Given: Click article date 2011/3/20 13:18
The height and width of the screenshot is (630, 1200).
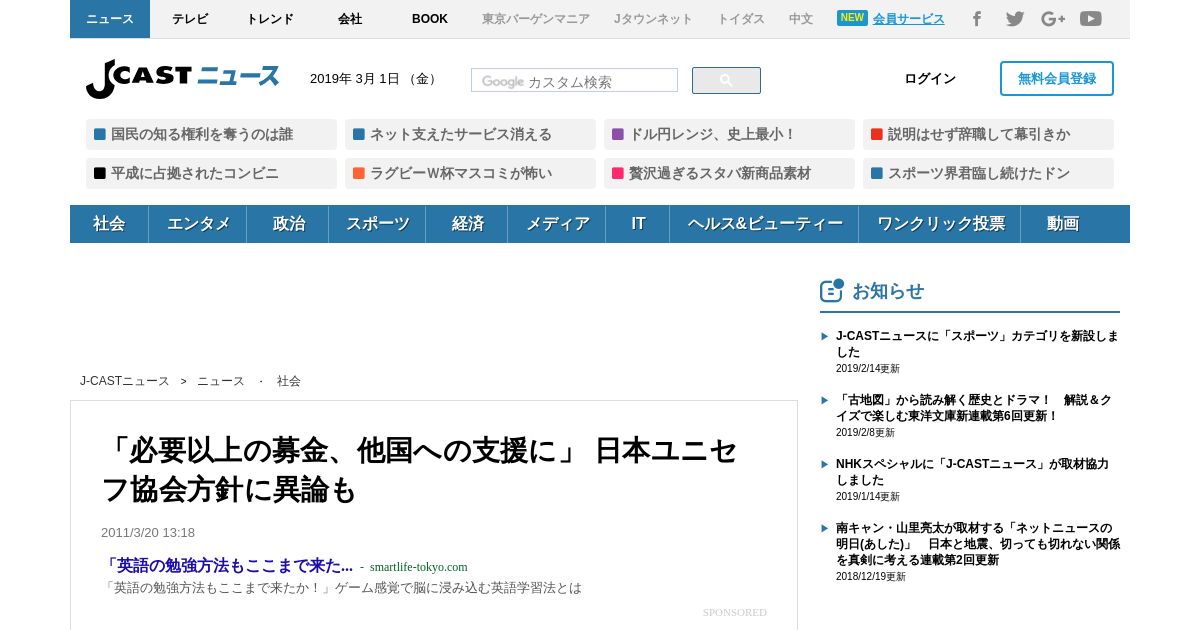Looking at the screenshot, I should pyautogui.click(x=148, y=533).
